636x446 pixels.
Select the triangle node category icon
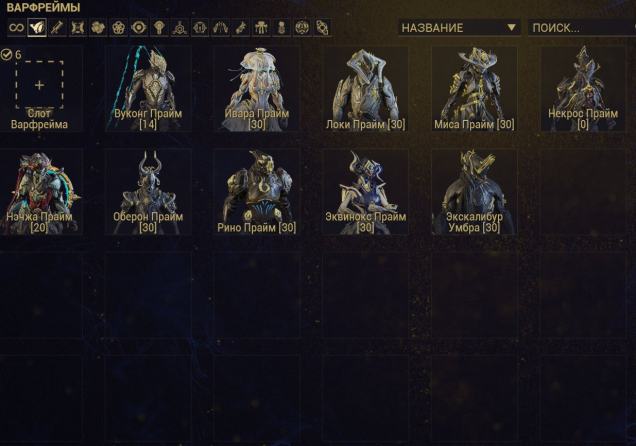pyautogui.click(x=180, y=28)
